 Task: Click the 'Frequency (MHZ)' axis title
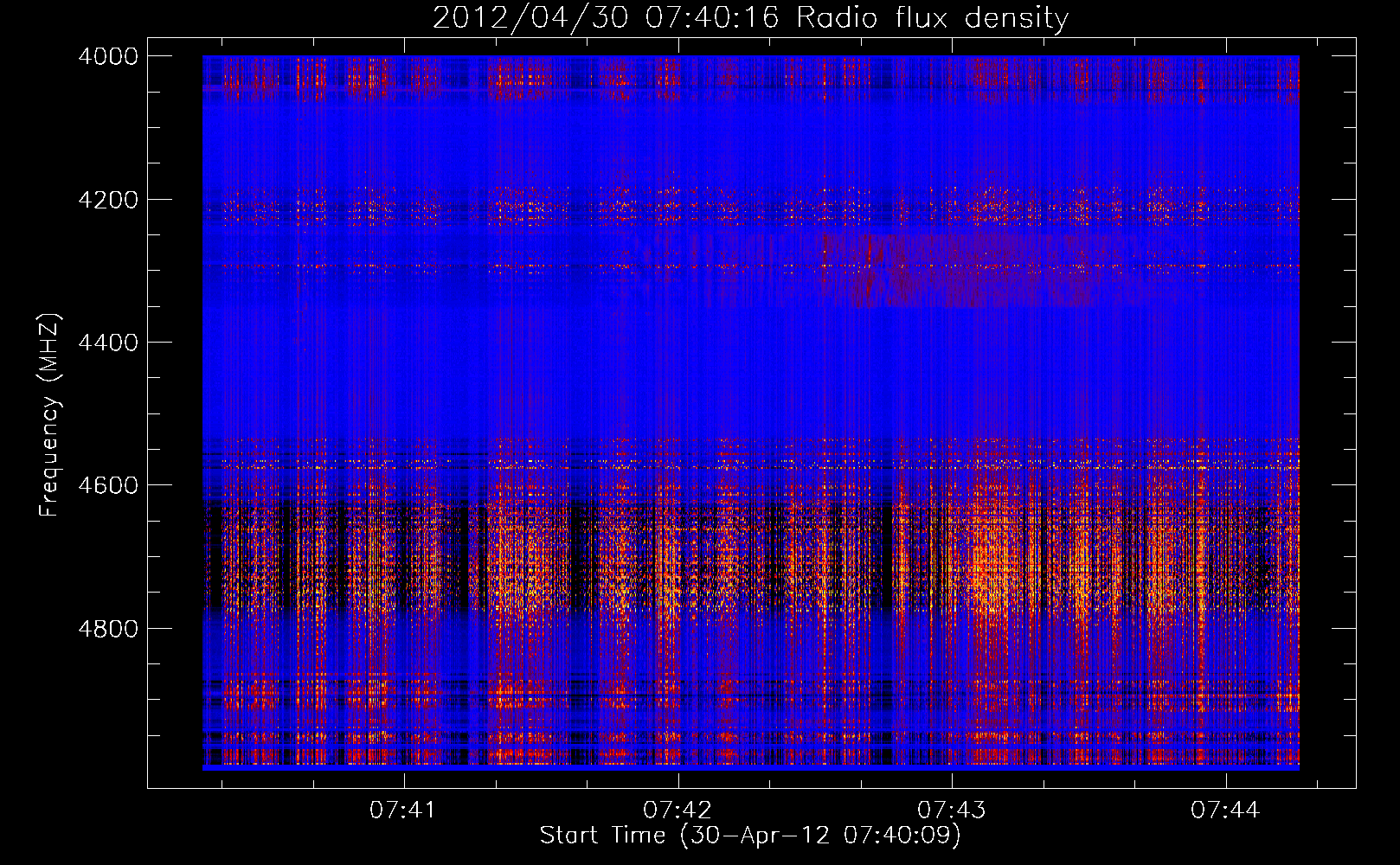[50, 415]
